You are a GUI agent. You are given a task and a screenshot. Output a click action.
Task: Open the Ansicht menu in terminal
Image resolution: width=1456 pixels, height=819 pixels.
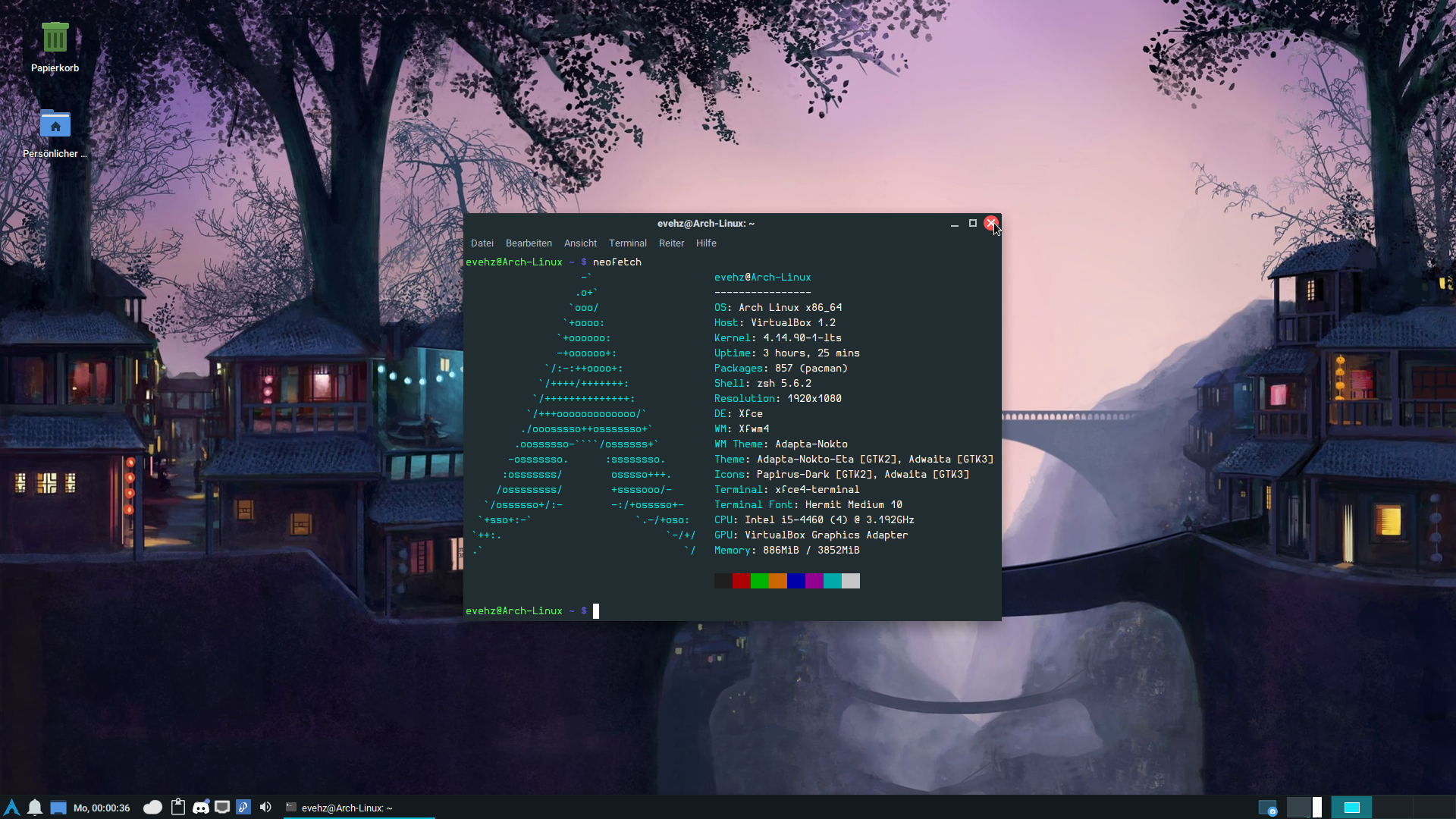(x=580, y=243)
